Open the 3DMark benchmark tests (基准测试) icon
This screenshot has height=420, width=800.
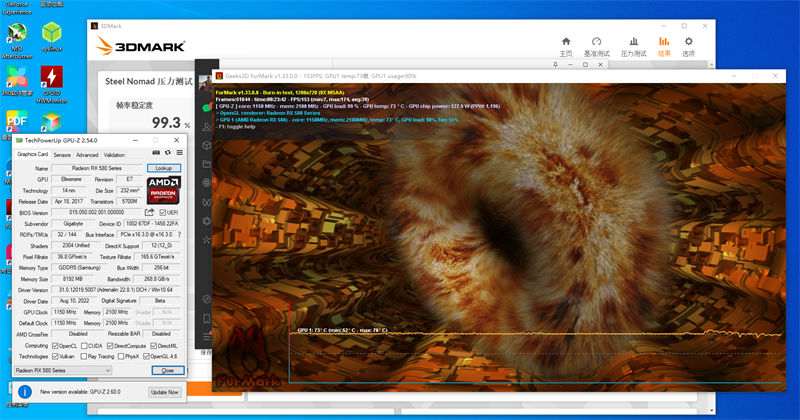coord(597,44)
